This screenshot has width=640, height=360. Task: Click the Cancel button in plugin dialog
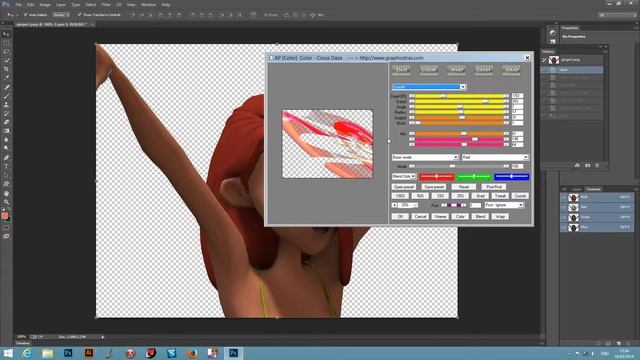pos(420,216)
